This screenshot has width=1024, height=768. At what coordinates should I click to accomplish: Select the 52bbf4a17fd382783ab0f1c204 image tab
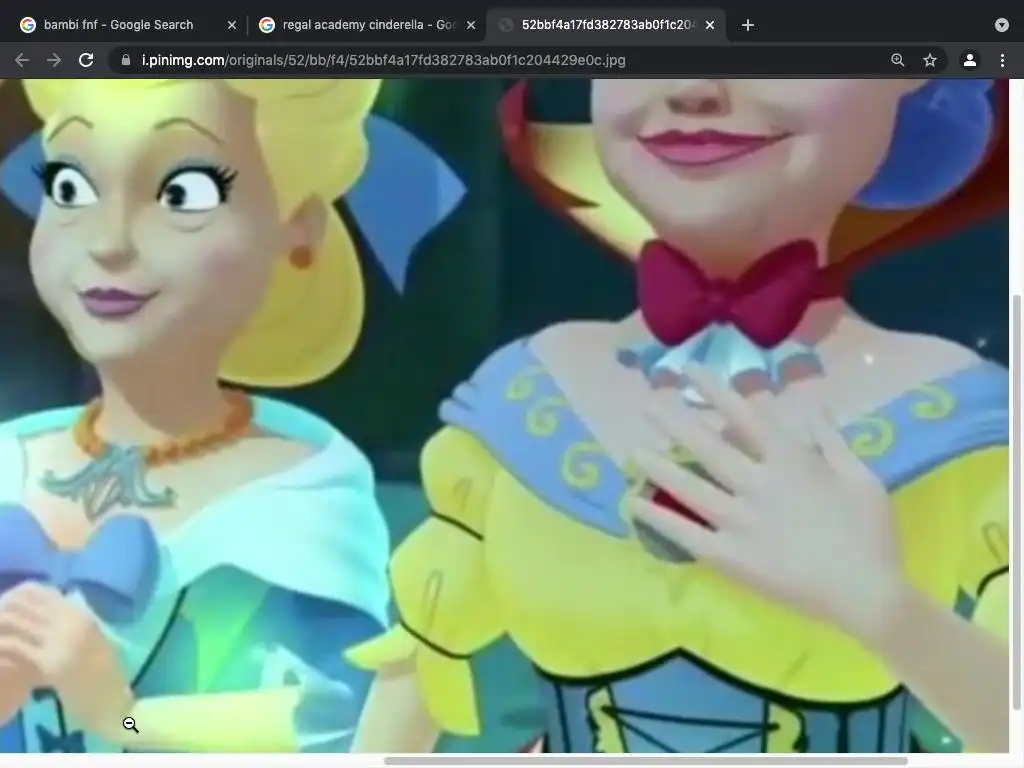606,25
